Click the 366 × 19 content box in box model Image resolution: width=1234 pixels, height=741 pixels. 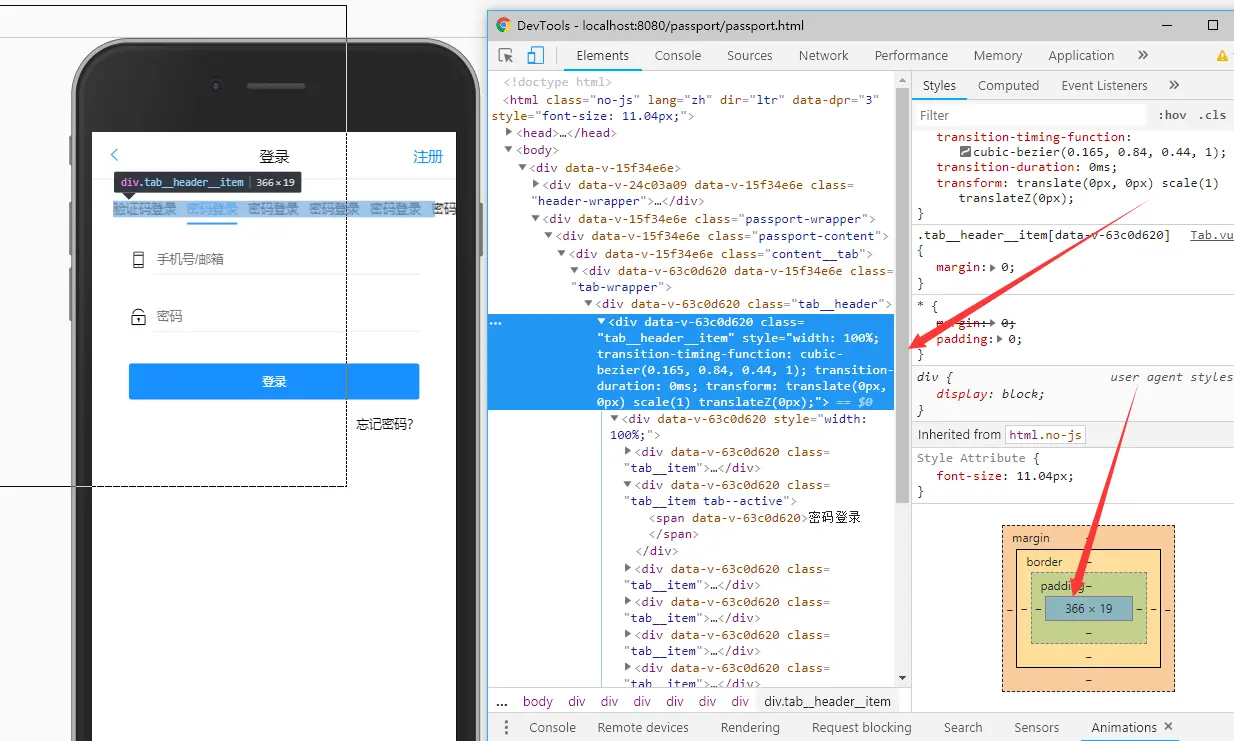(x=1088, y=608)
